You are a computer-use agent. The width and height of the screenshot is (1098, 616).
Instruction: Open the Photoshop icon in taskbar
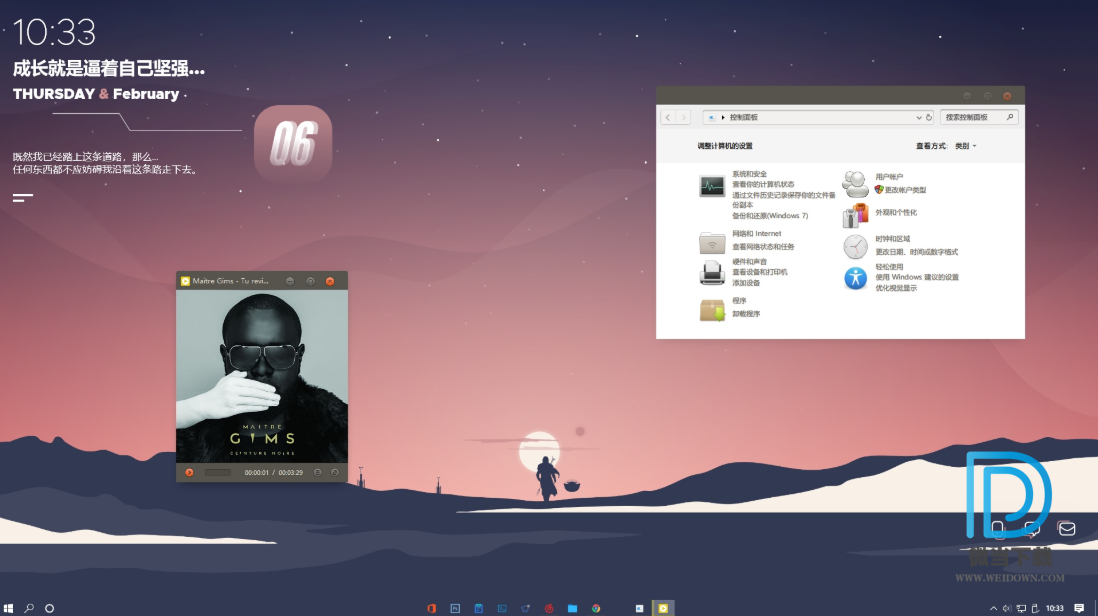[x=455, y=608]
